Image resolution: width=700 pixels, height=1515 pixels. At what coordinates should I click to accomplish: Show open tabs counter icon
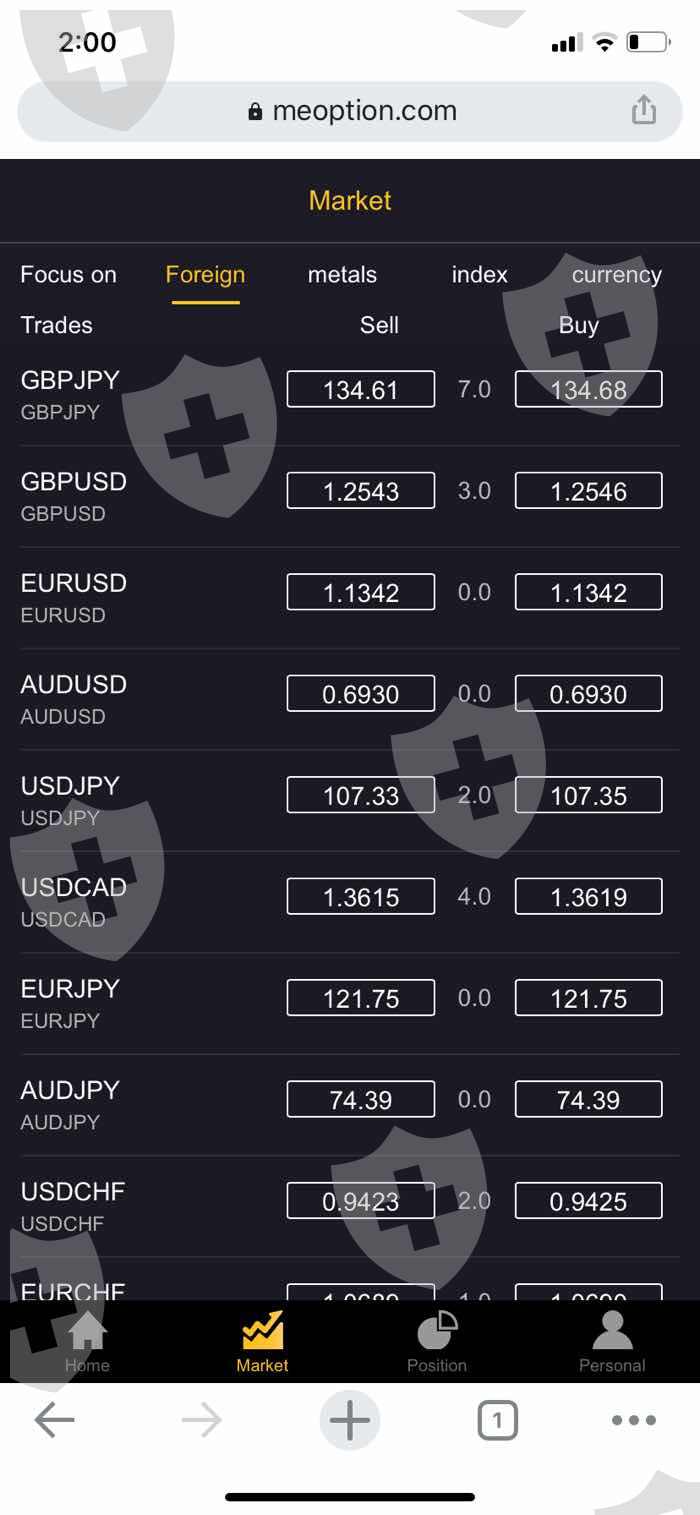pos(497,1420)
